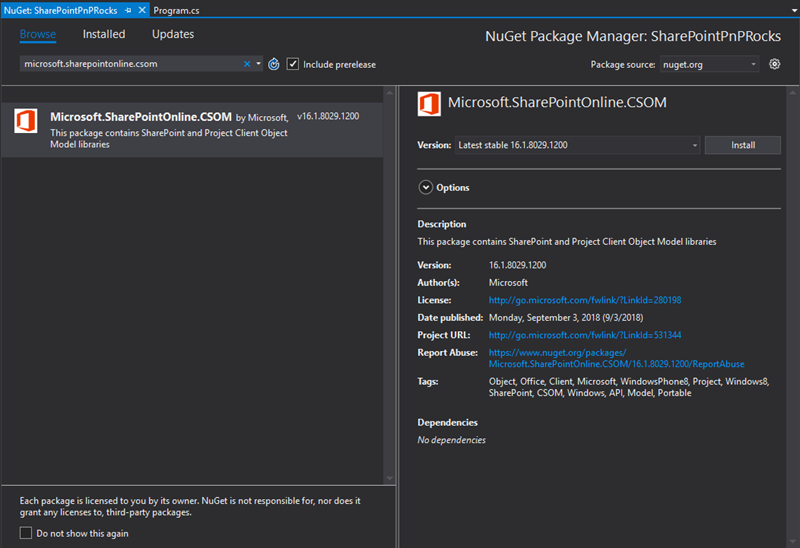Clear the search box with the X icon
The image size is (800, 548).
247,64
